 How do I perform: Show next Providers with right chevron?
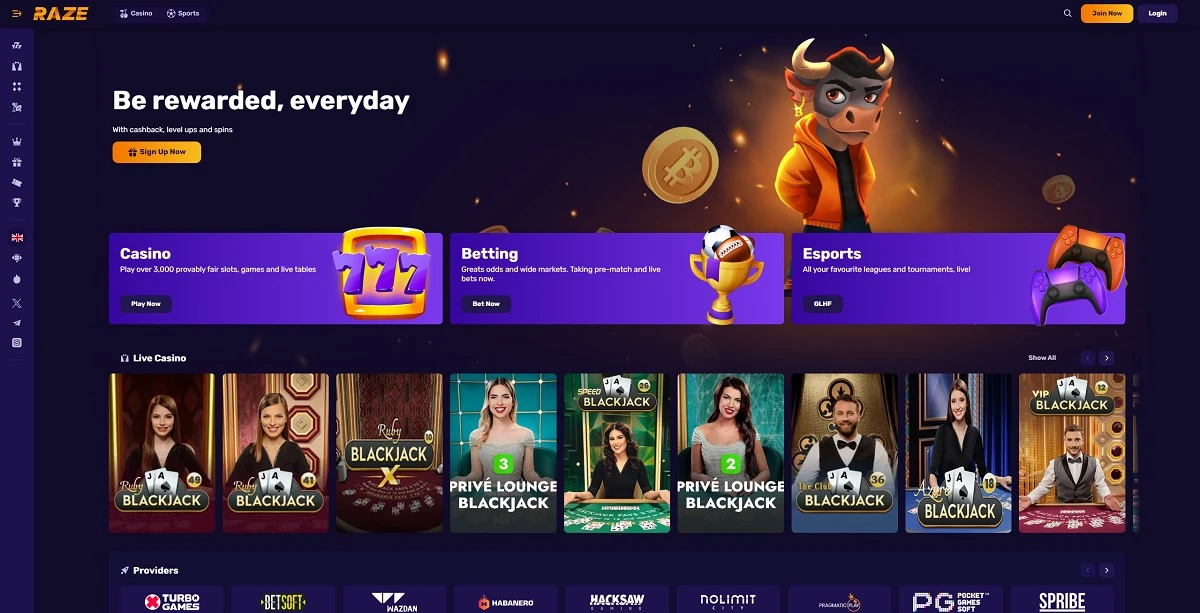pyautogui.click(x=1106, y=570)
